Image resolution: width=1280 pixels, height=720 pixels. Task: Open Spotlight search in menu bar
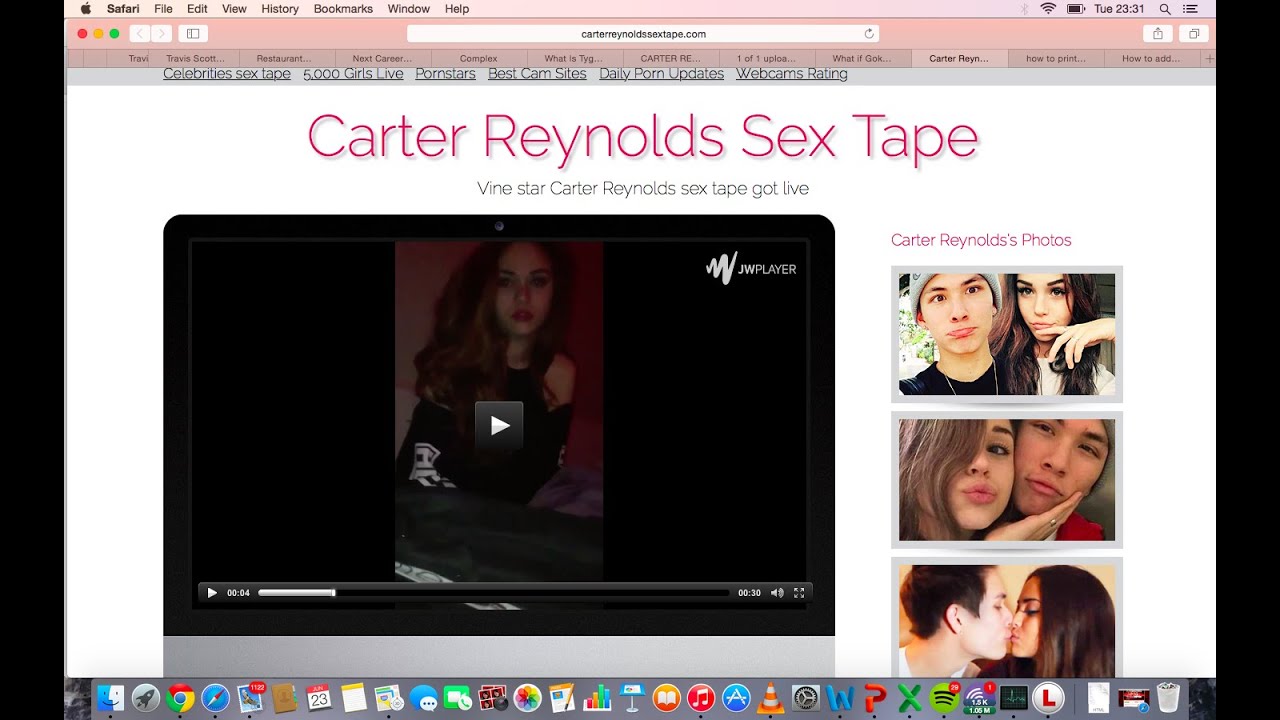[x=1165, y=8]
